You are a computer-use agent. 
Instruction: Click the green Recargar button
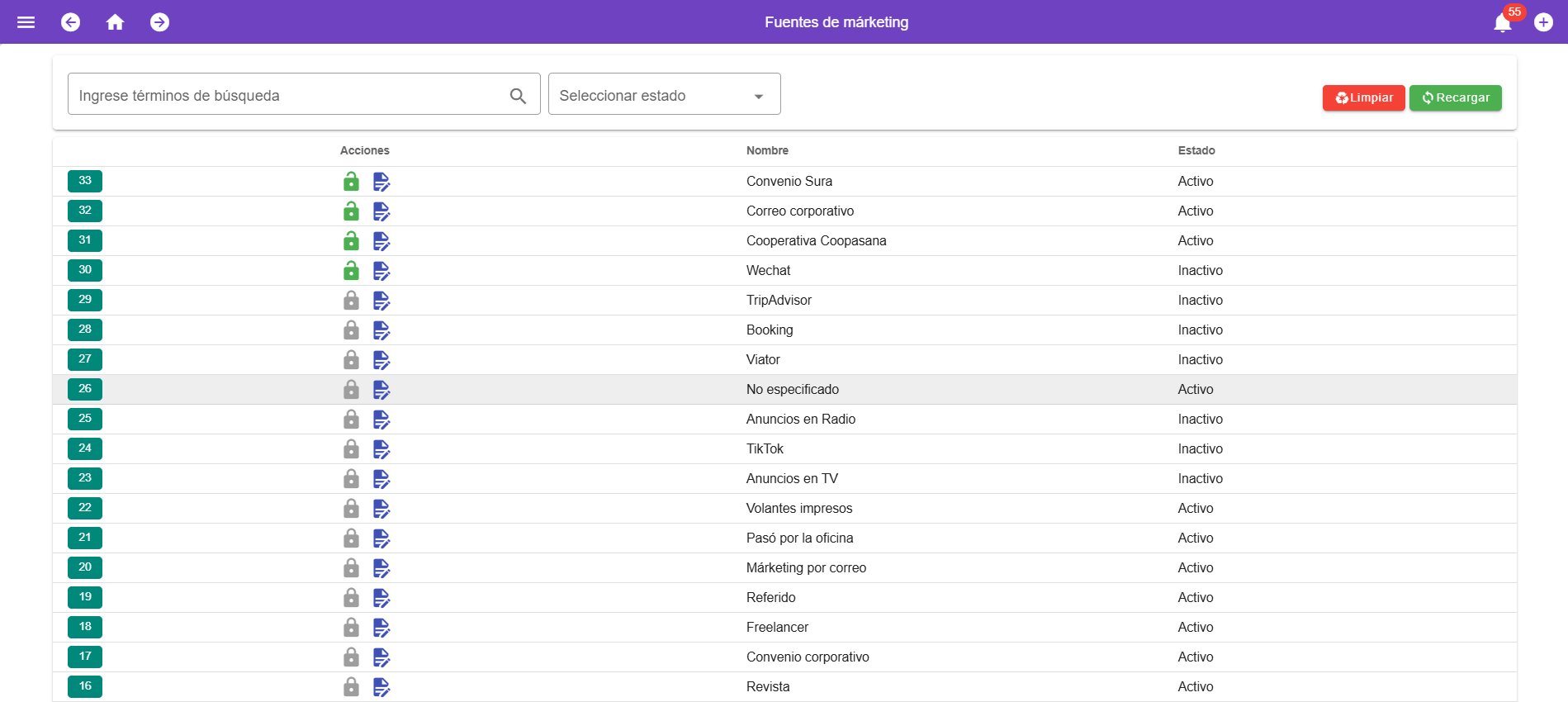[1455, 97]
